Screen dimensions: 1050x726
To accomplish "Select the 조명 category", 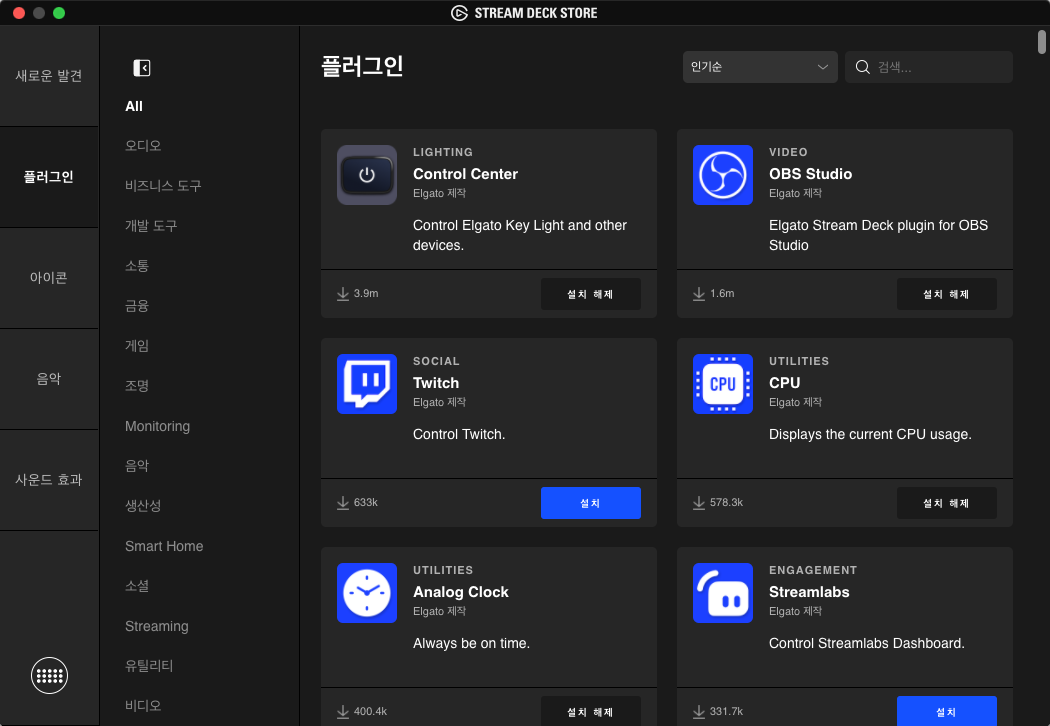I will [137, 386].
